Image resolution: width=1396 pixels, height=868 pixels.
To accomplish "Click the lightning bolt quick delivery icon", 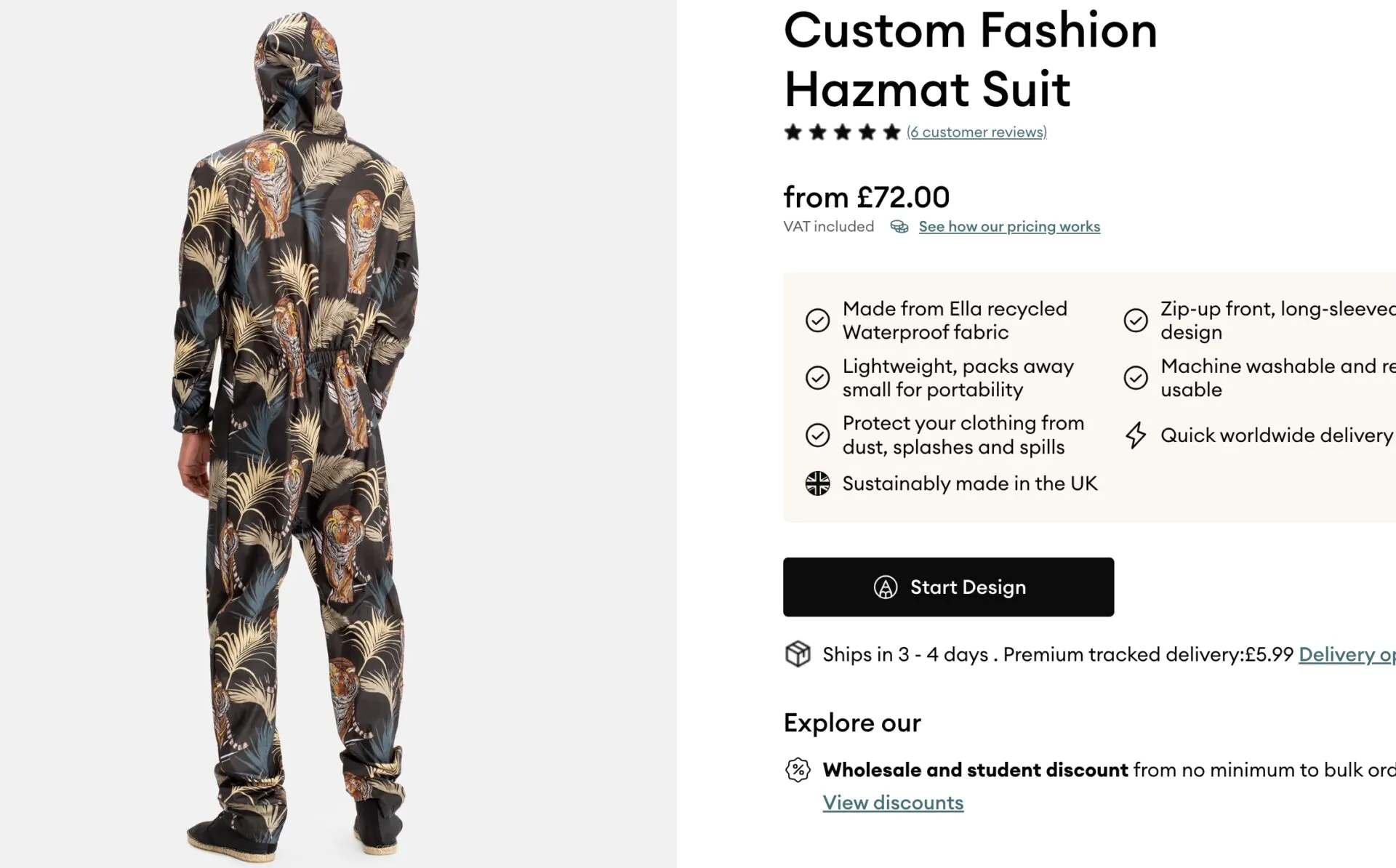I will [1136, 435].
